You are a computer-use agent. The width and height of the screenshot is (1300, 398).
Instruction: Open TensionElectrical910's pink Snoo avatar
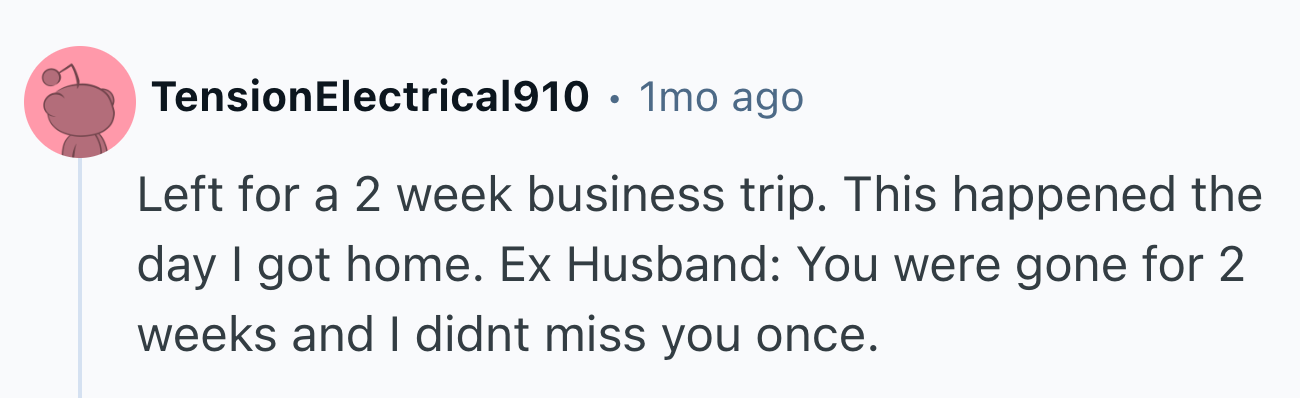click(80, 102)
